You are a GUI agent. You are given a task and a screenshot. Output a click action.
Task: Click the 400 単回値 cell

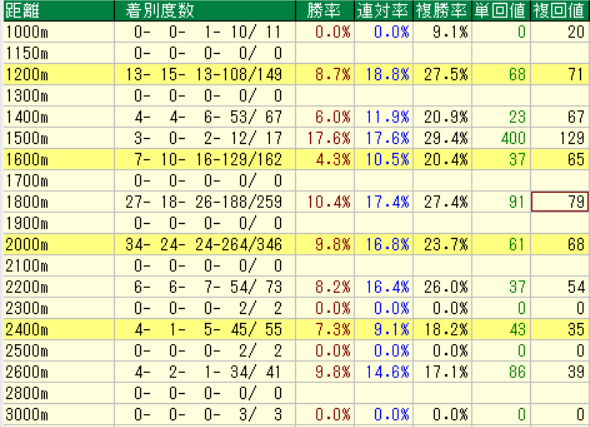tap(501, 138)
